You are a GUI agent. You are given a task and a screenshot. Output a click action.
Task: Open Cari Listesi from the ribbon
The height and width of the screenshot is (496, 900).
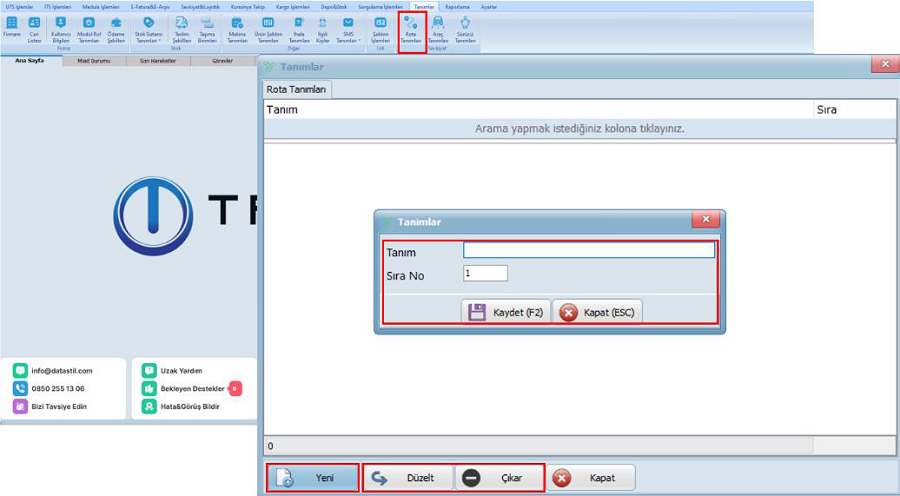[34, 29]
